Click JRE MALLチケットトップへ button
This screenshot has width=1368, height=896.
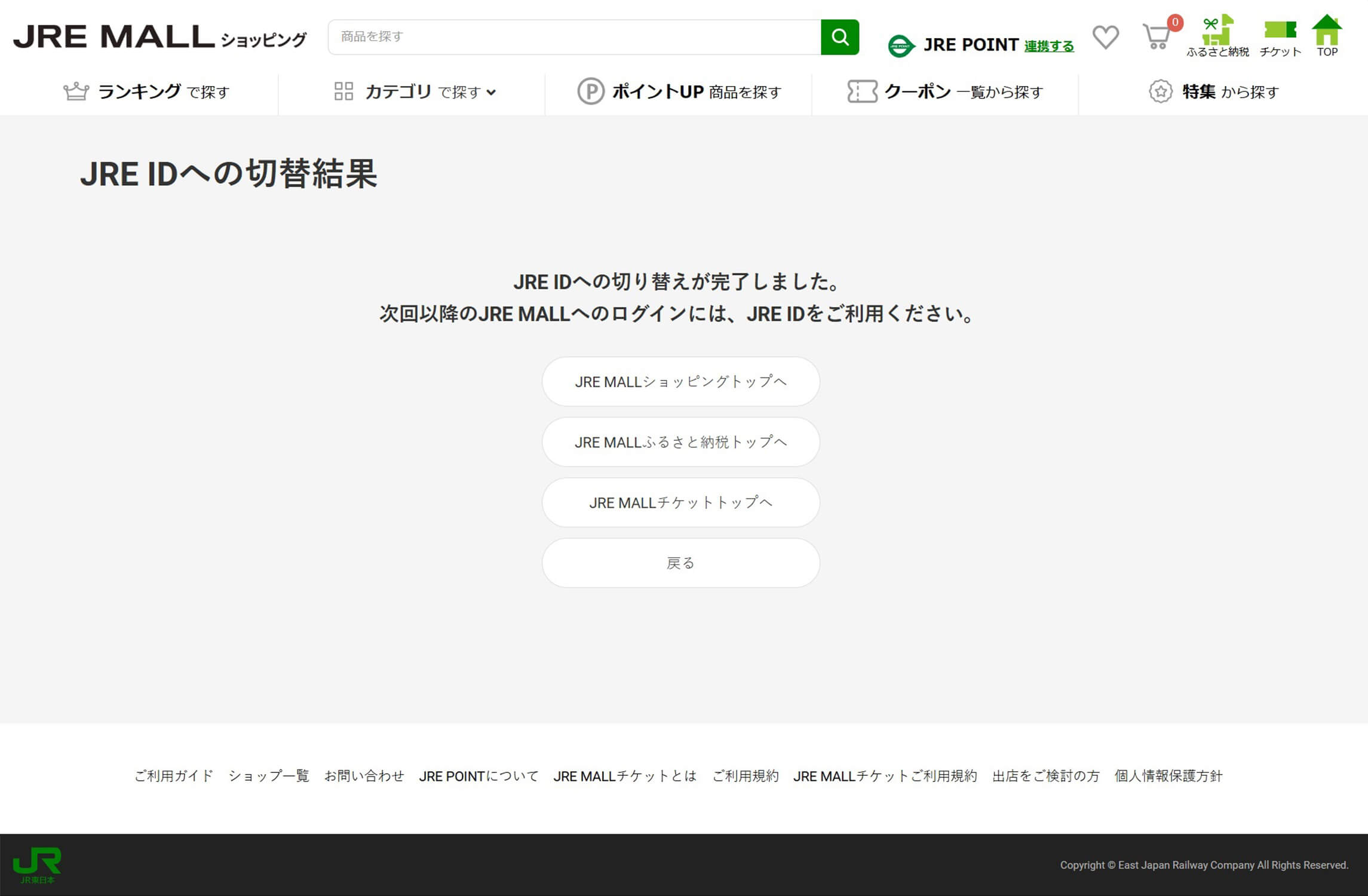point(680,502)
